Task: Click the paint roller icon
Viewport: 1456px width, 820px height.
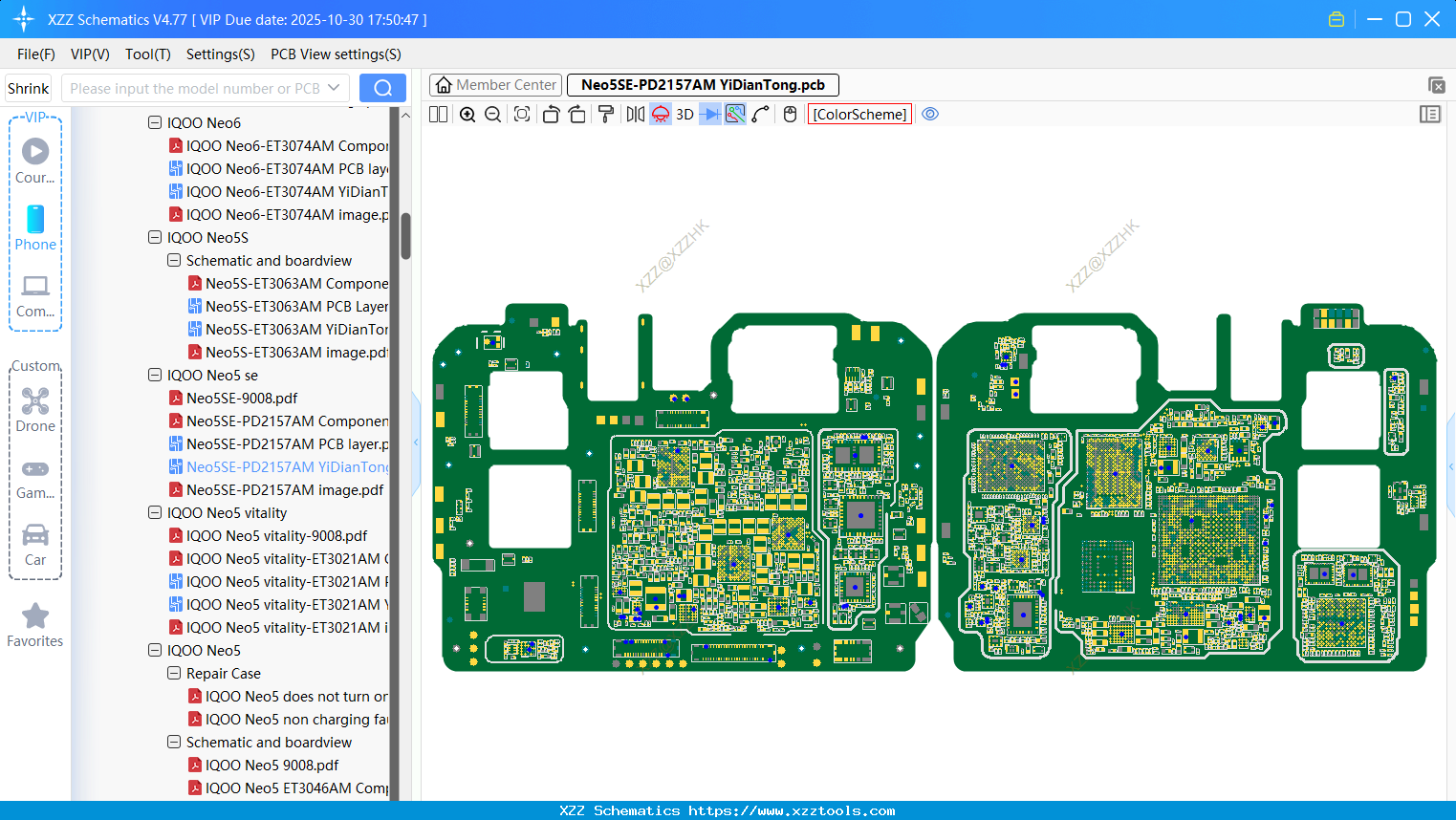Action: click(606, 115)
